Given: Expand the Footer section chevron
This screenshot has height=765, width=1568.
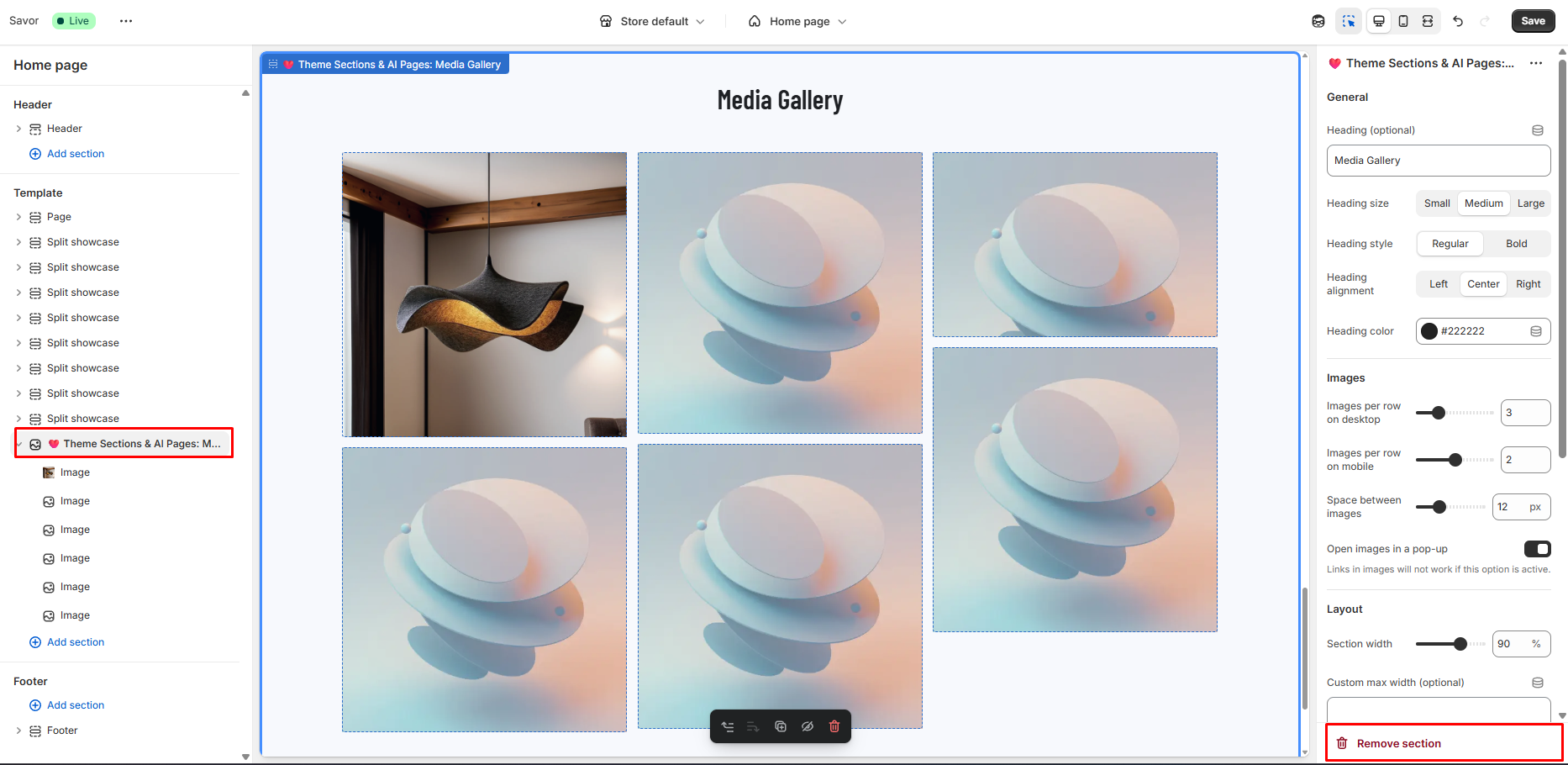Looking at the screenshot, I should coord(18,731).
